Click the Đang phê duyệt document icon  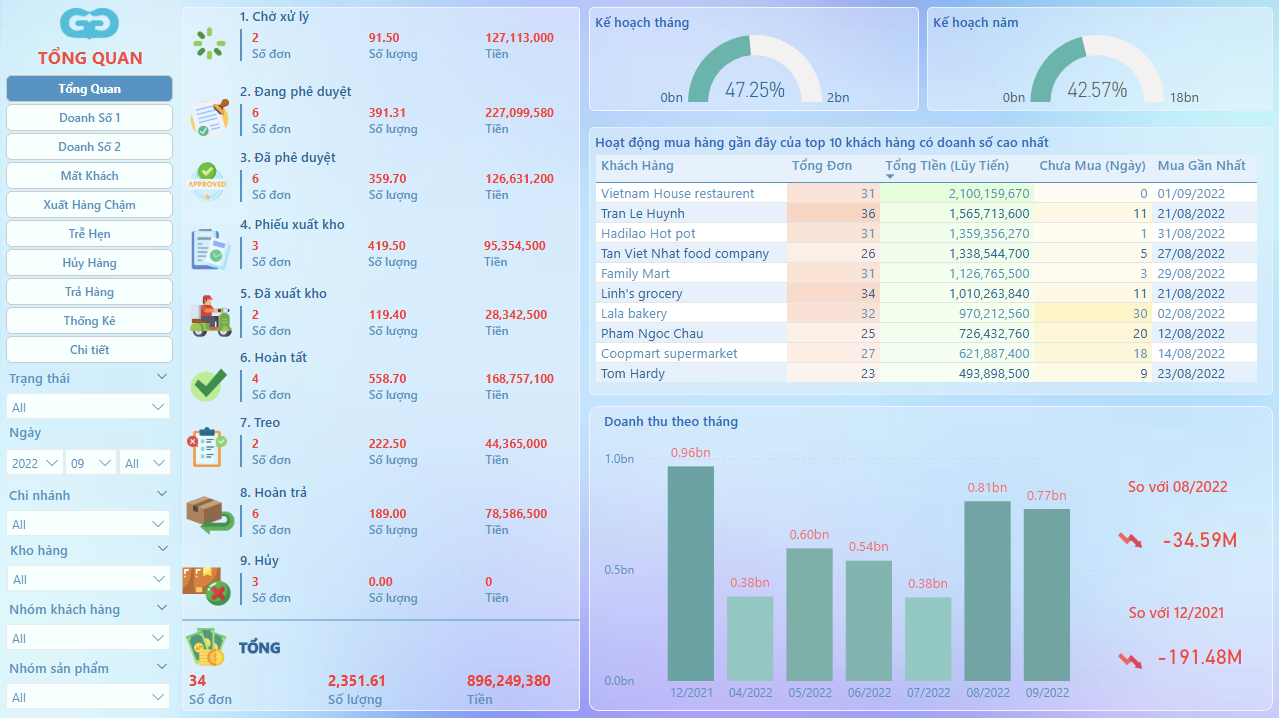pos(210,117)
